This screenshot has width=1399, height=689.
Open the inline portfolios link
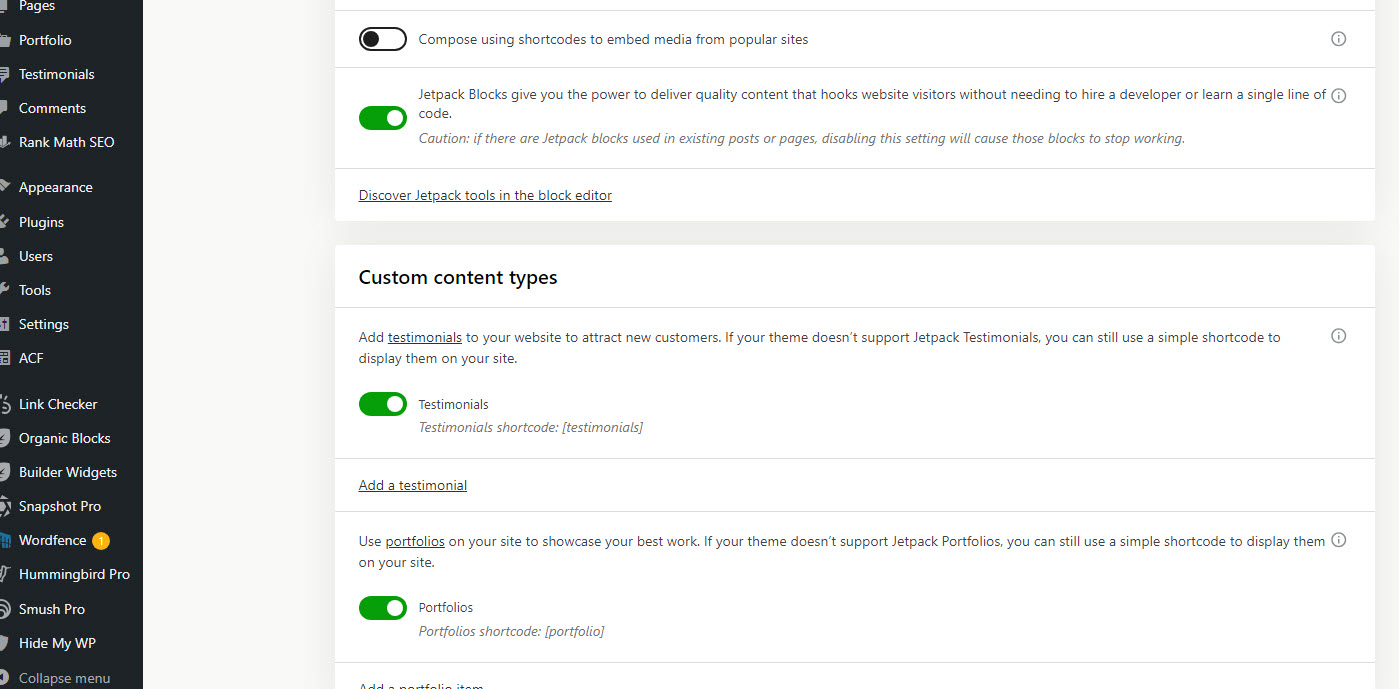tap(415, 541)
